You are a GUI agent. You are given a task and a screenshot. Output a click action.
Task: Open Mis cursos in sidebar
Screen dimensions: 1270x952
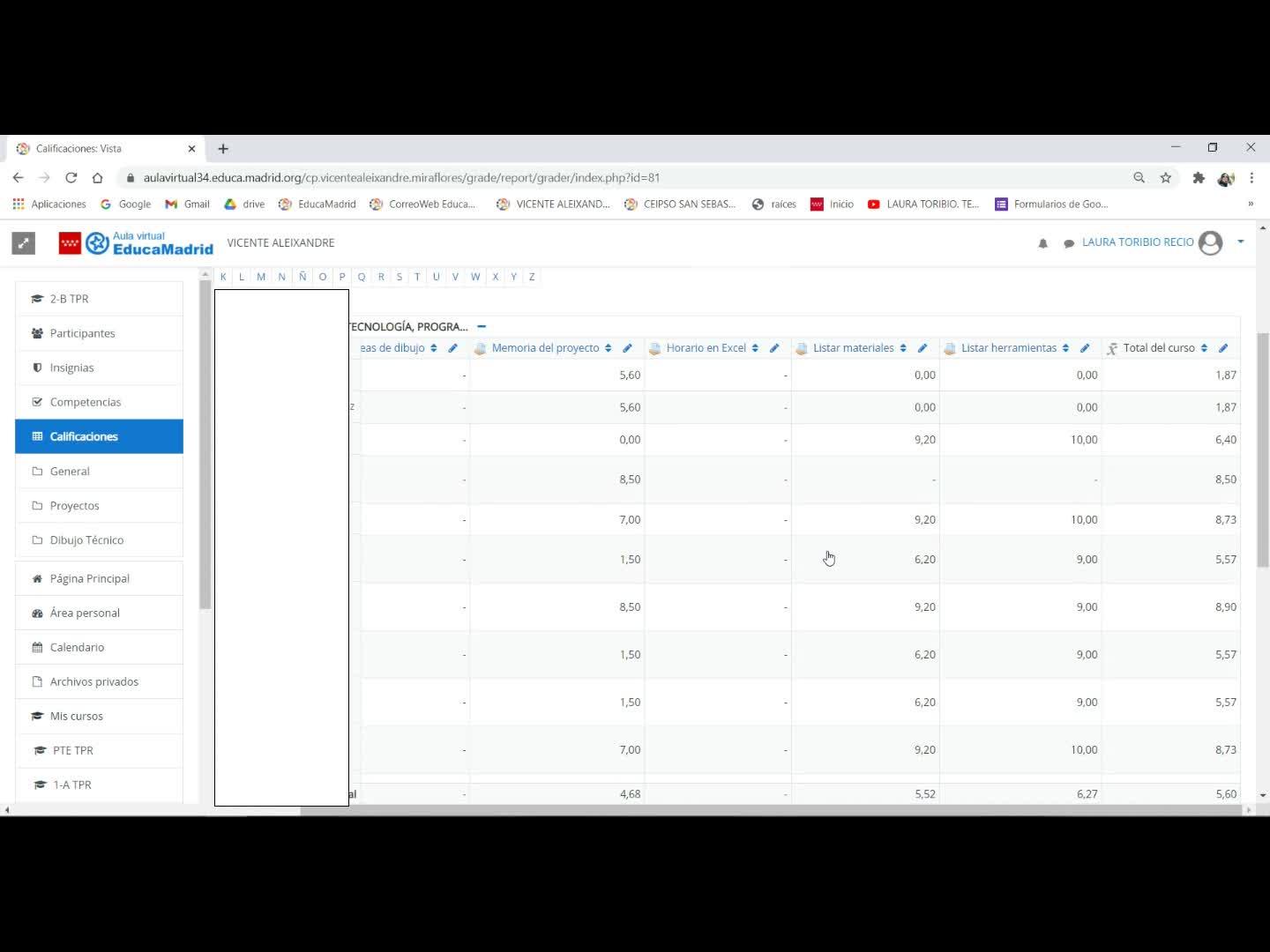[x=99, y=716]
